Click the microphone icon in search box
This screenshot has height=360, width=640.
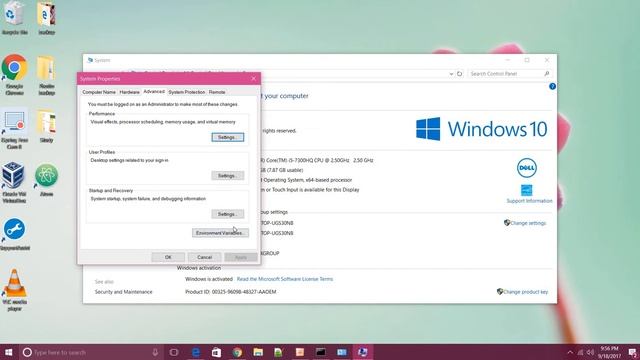tap(155, 352)
